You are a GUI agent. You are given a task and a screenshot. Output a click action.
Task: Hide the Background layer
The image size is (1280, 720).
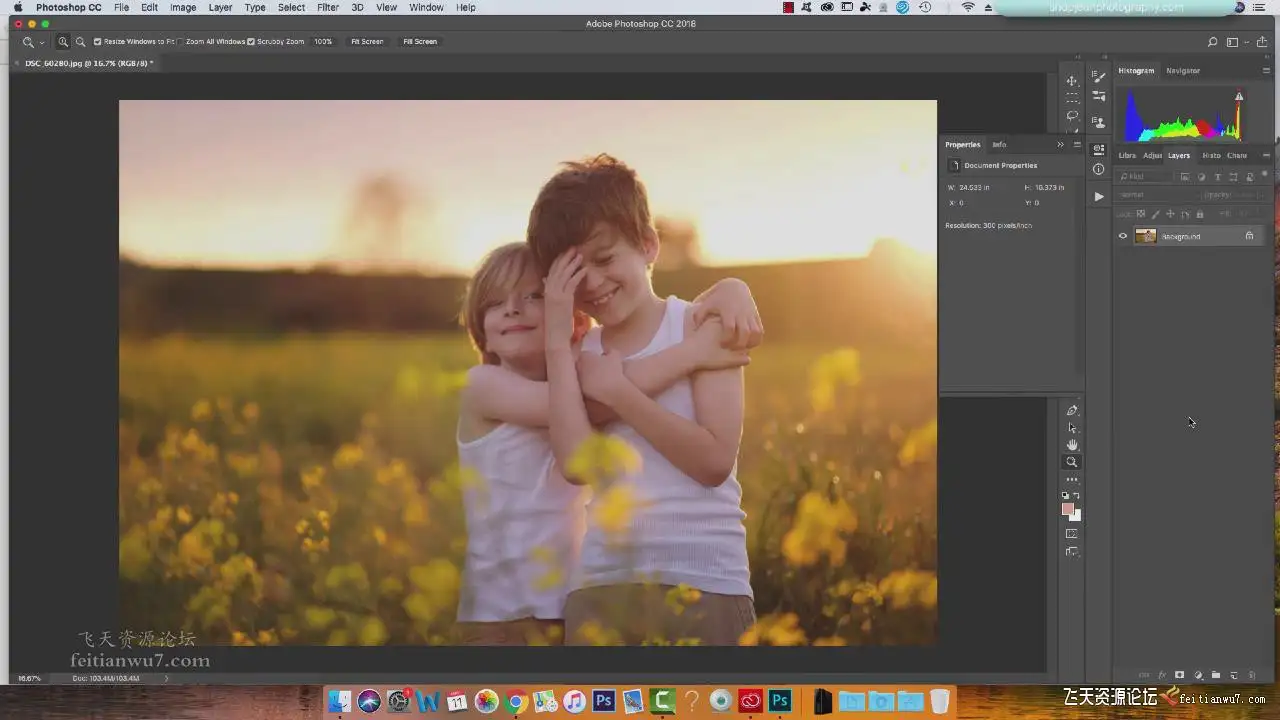click(1123, 237)
